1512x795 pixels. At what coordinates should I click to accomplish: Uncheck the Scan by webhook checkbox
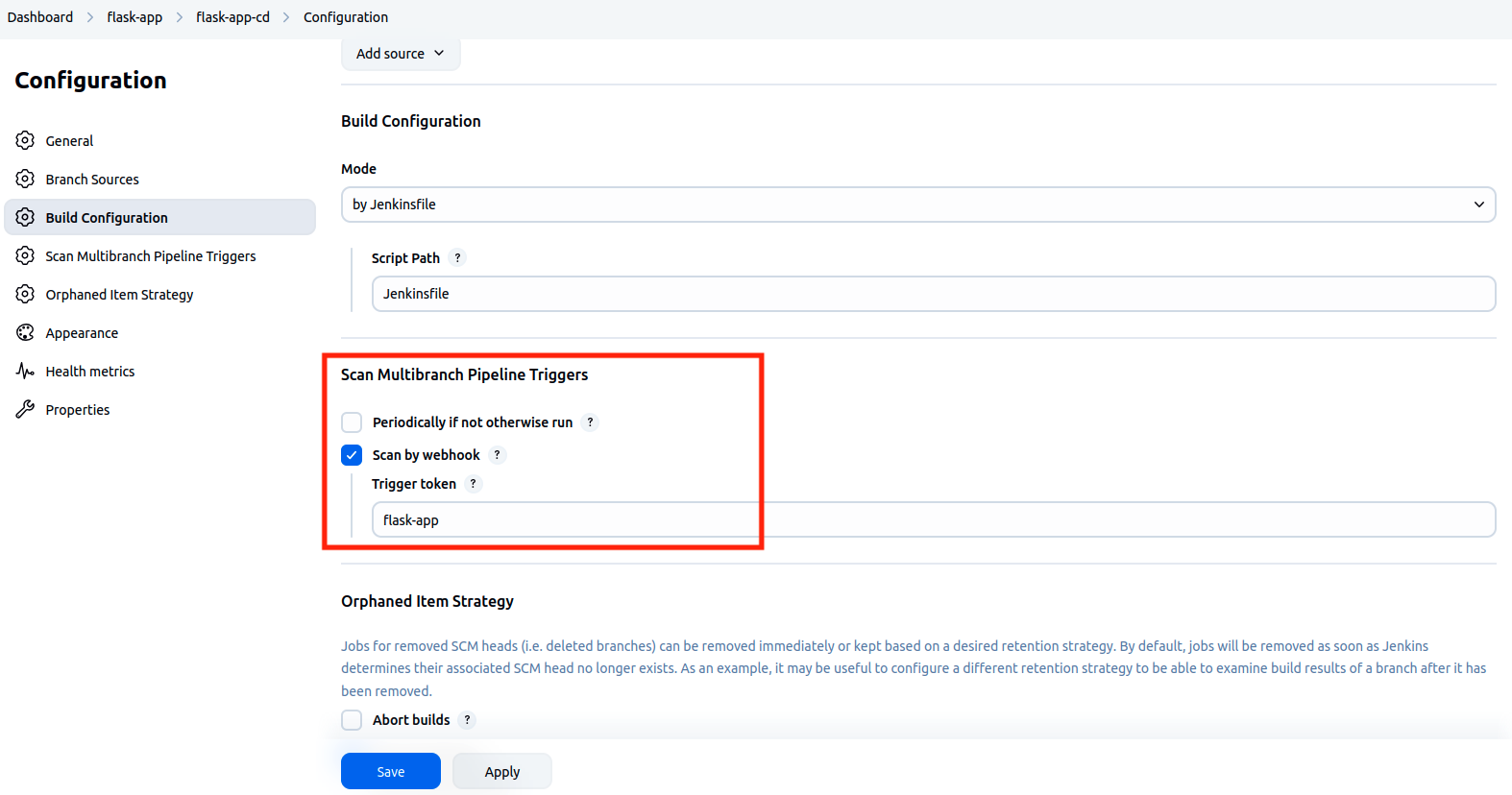[352, 455]
